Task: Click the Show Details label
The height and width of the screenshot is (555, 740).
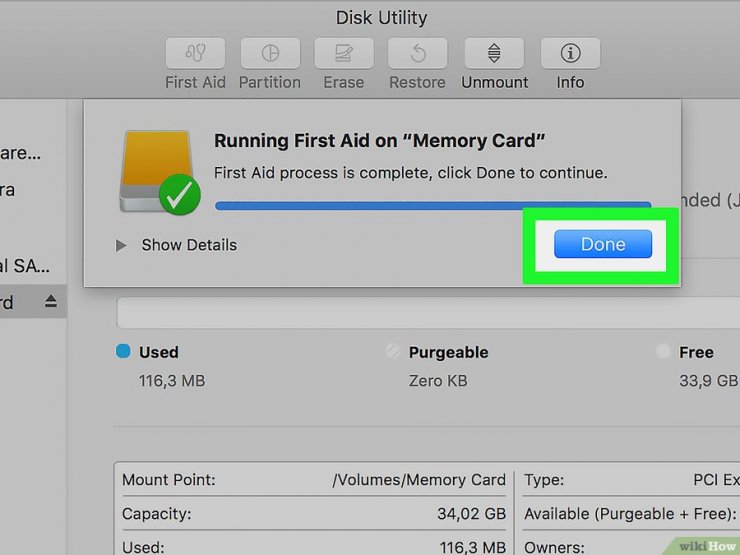Action: click(189, 245)
